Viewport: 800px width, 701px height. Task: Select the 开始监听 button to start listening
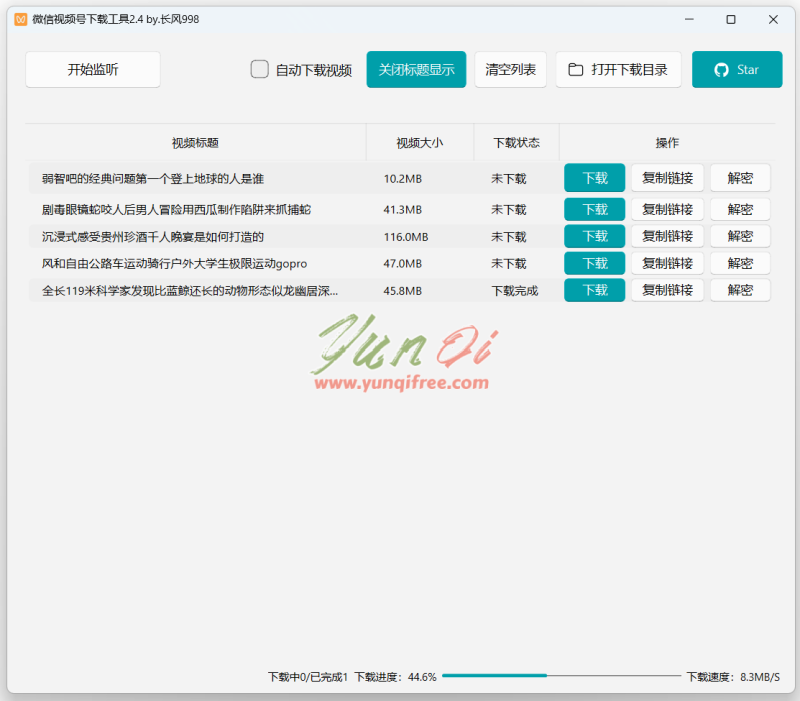pos(92,69)
